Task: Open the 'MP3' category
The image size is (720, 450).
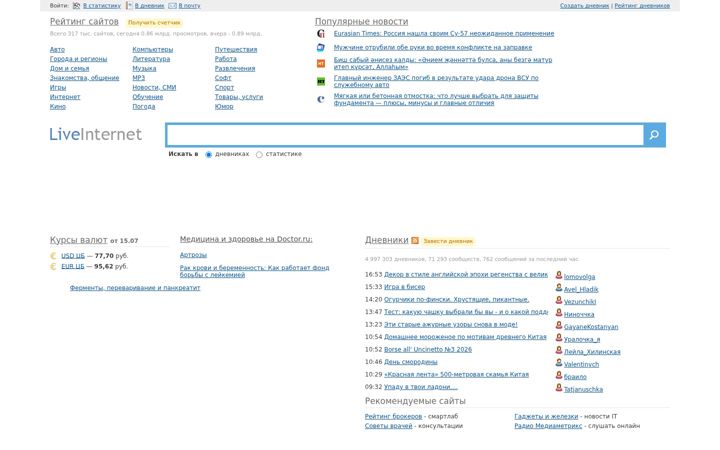Action: pos(139,78)
